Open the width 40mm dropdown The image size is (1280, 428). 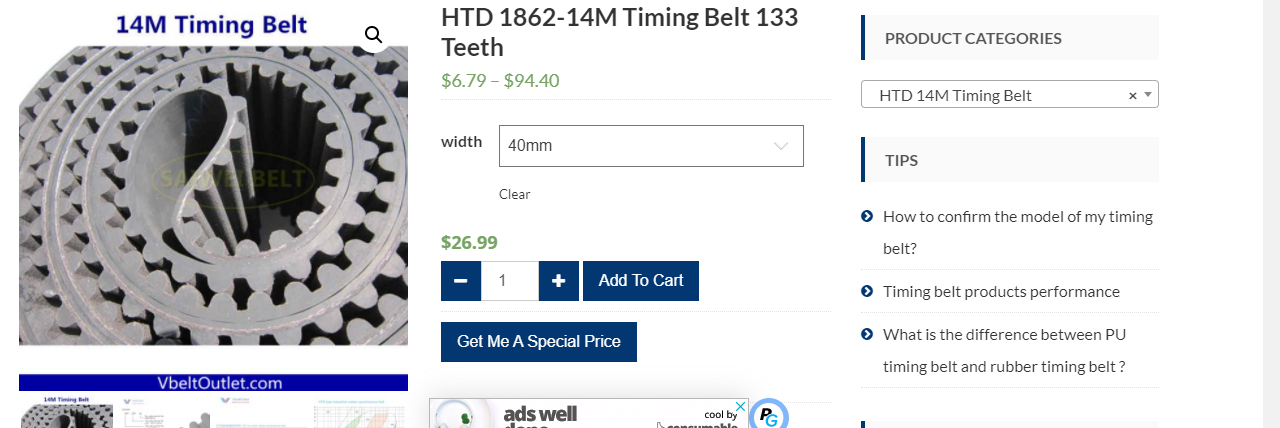[x=651, y=146]
